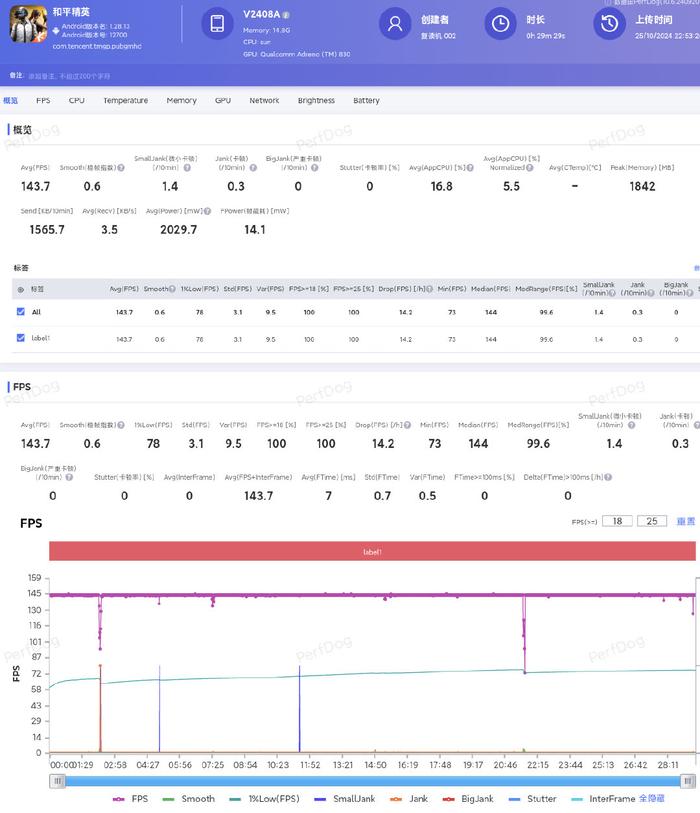This screenshot has width=700, height=813.
Task: Click the duration clock icon
Action: pyautogui.click(x=499, y=25)
